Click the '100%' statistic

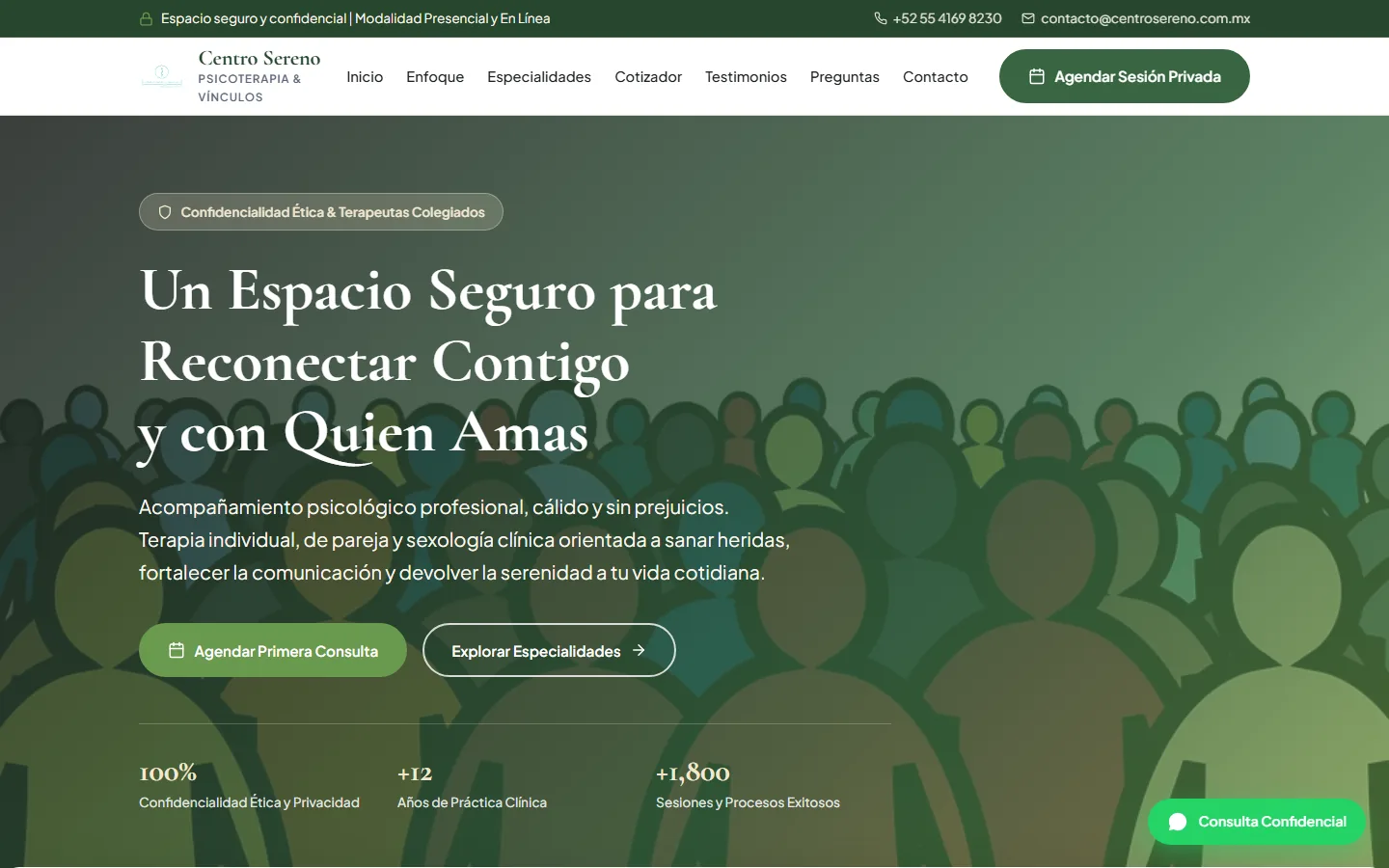click(168, 773)
